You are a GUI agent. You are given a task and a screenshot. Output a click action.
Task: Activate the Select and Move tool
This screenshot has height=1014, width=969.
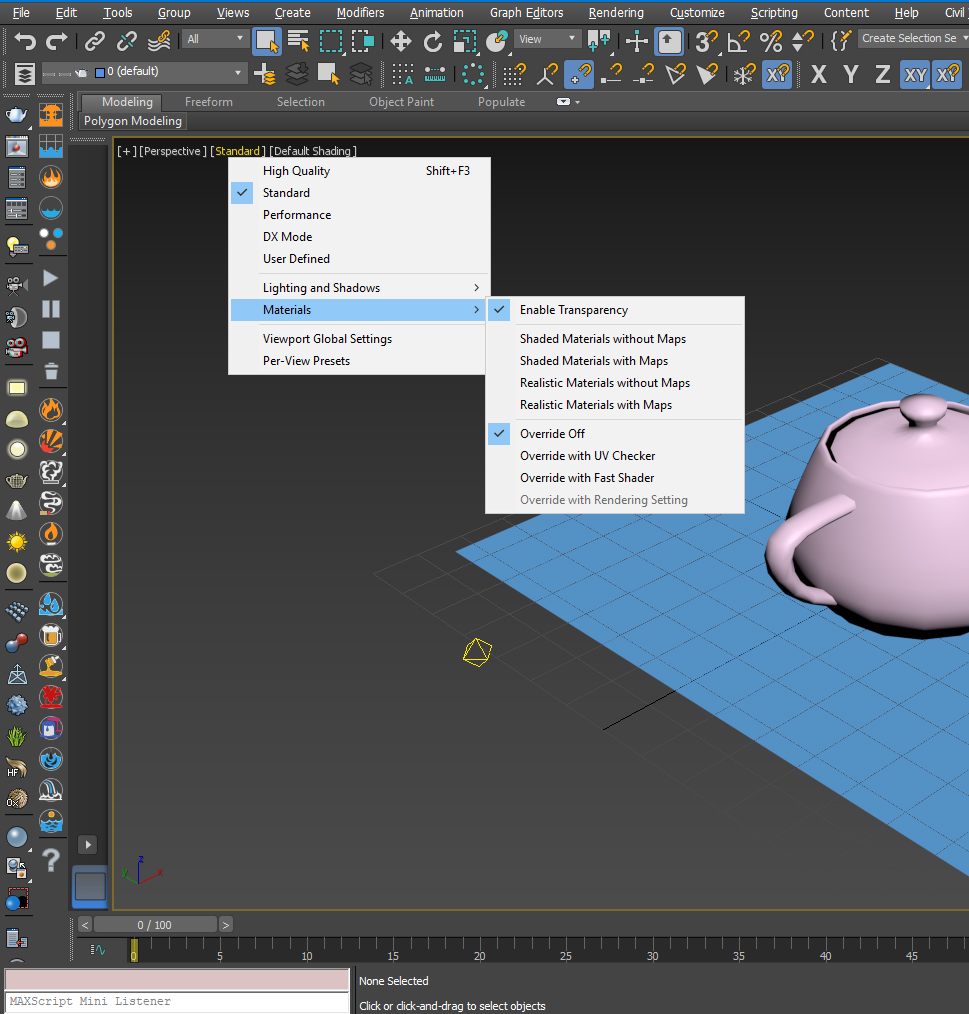(400, 41)
